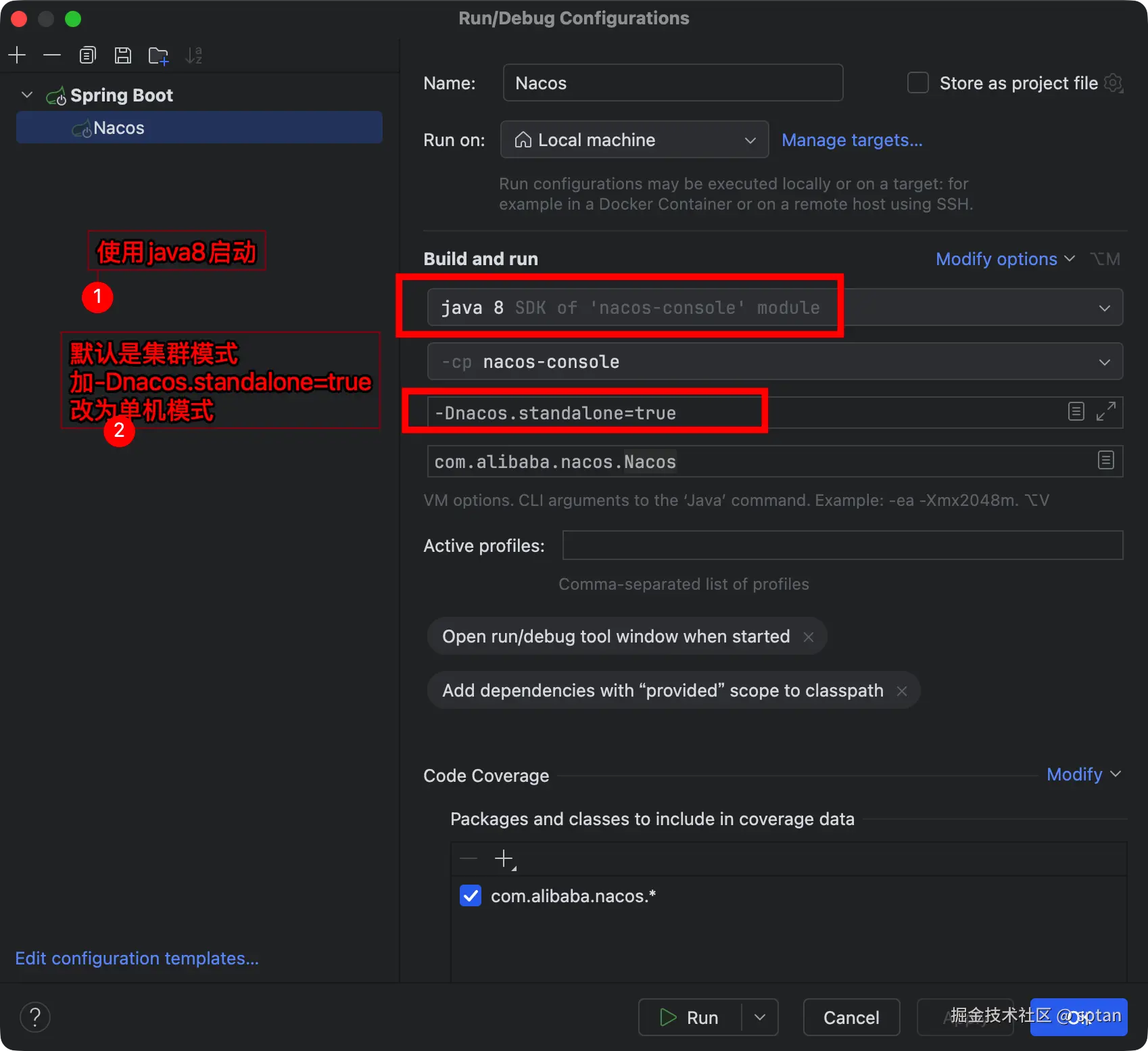
Task: Select the Spring Boot group node
Action: [122, 95]
